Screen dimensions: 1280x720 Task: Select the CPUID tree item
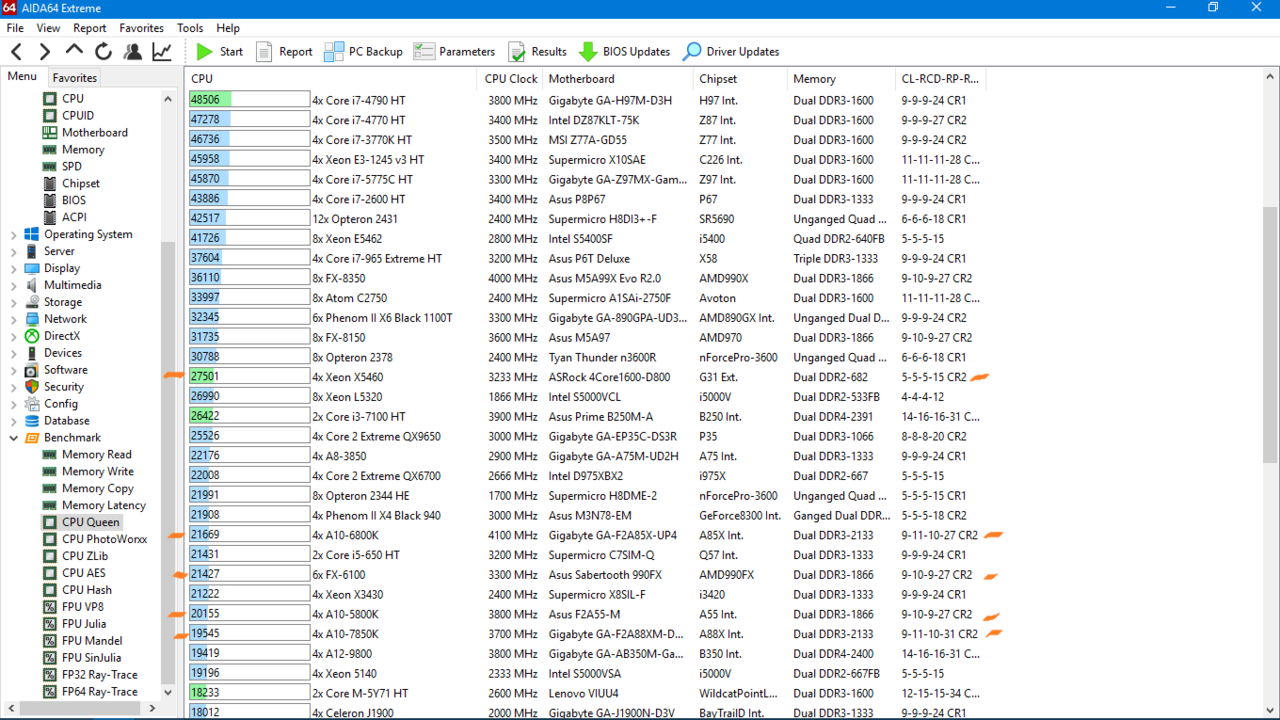coord(78,116)
